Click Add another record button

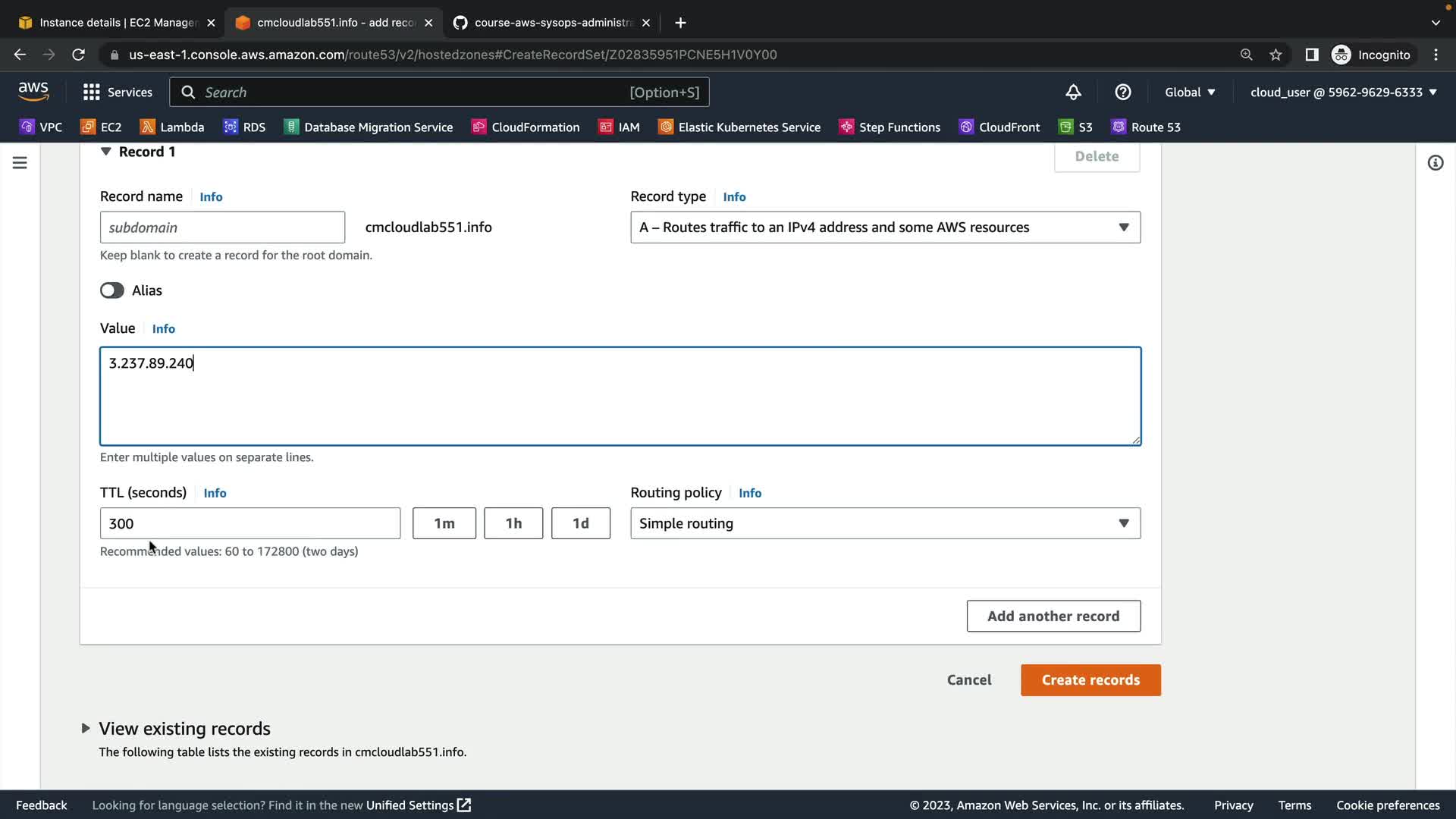pos(1053,616)
